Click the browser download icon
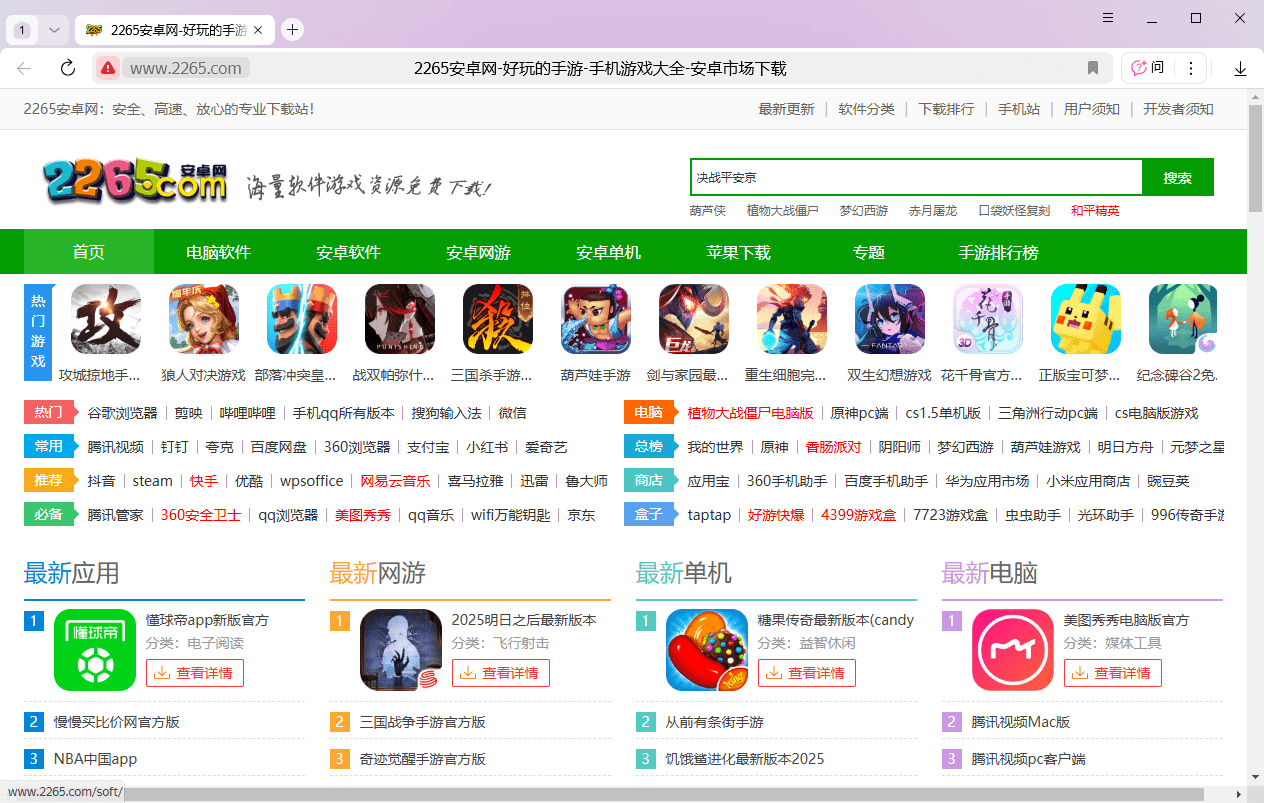Image resolution: width=1264 pixels, height=803 pixels. pyautogui.click(x=1240, y=68)
